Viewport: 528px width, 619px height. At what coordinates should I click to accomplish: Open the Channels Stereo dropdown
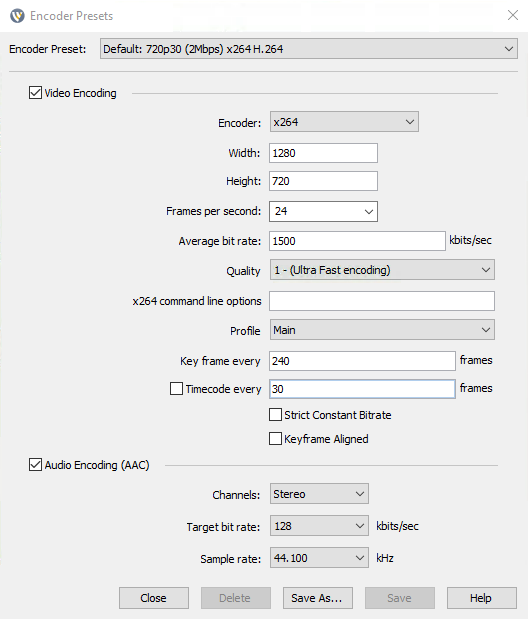tap(319, 493)
